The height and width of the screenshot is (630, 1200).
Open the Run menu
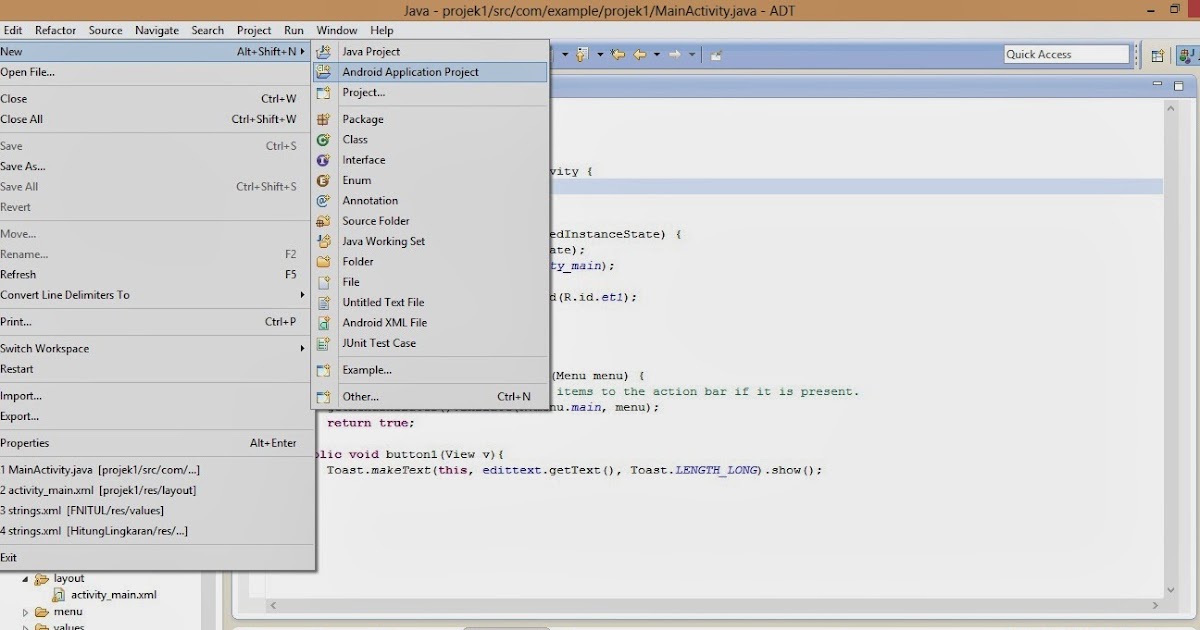294,31
